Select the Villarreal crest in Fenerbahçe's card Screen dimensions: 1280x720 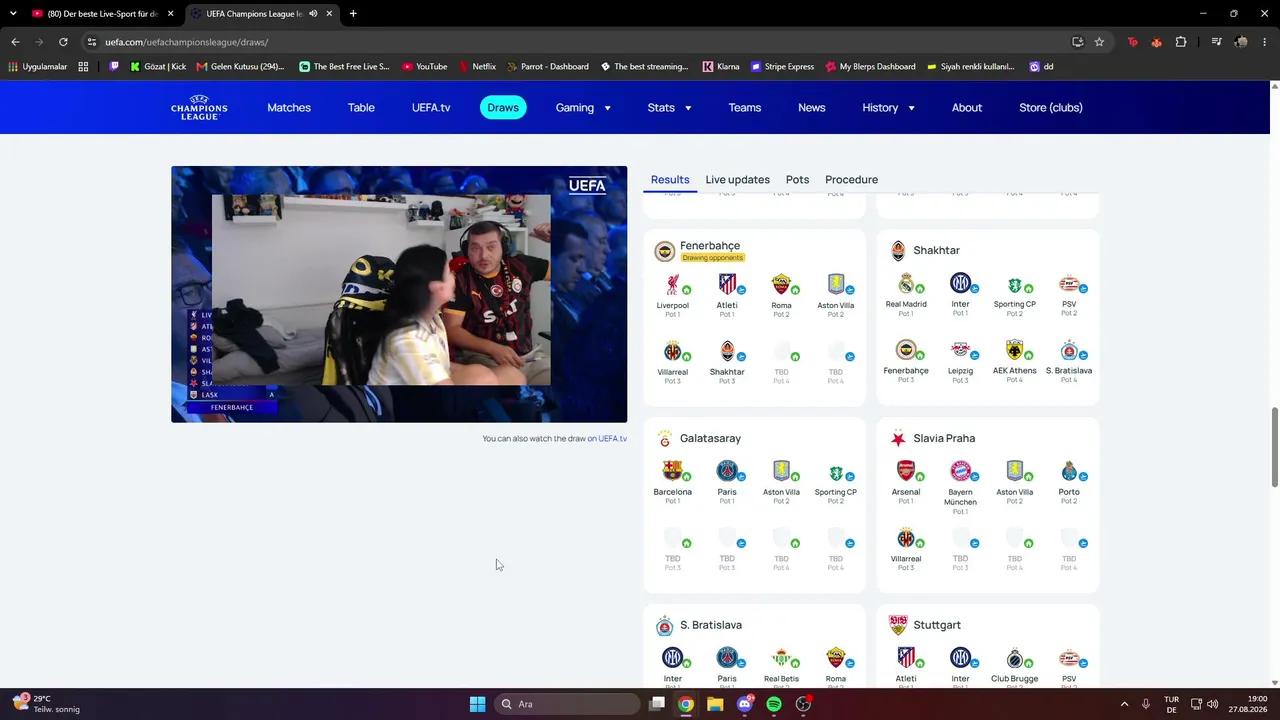click(673, 351)
